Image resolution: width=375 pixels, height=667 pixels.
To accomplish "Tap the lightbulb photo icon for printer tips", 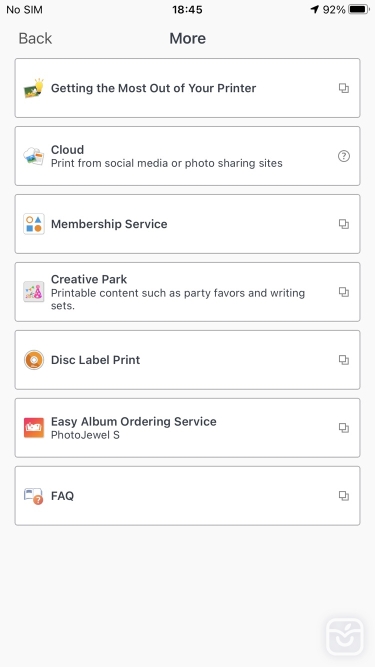I will [34, 88].
